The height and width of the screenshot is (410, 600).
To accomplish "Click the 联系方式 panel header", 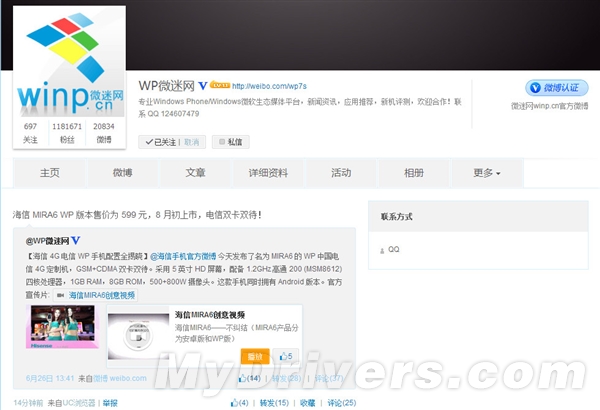I will (x=478, y=216).
